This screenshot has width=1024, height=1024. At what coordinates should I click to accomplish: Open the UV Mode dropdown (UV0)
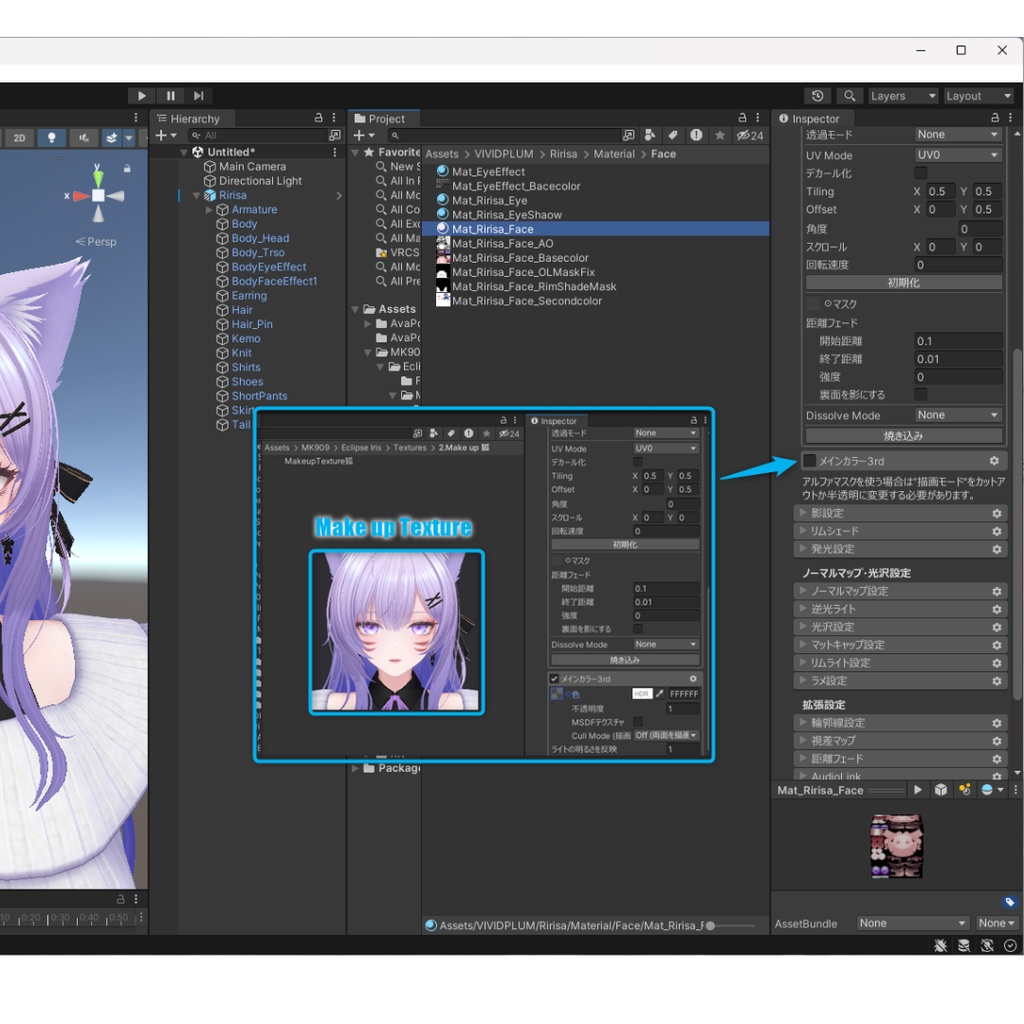pyautogui.click(x=957, y=155)
